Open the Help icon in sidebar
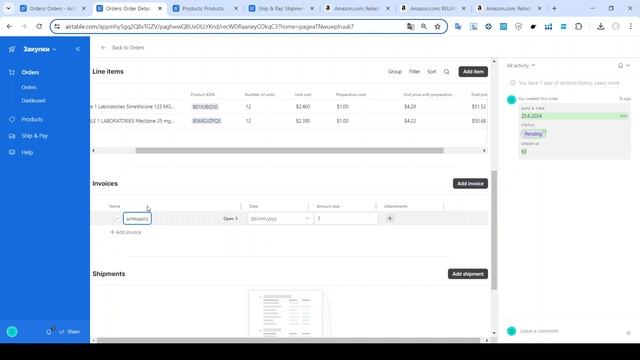 point(12,152)
